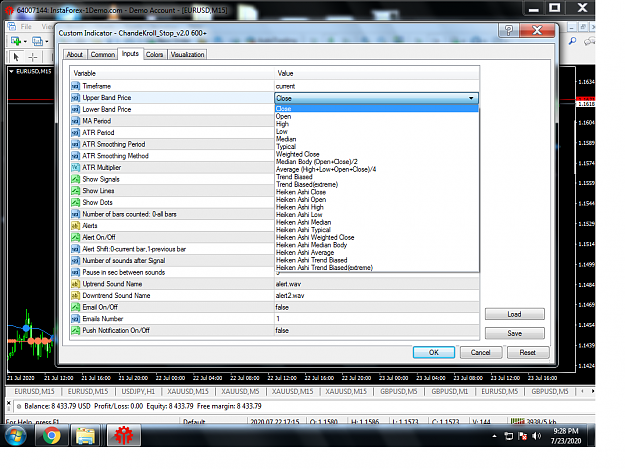Click the search magnifier icon
Image resolution: width=625 pixels, height=469 pixels.
pyautogui.click(x=572, y=41)
